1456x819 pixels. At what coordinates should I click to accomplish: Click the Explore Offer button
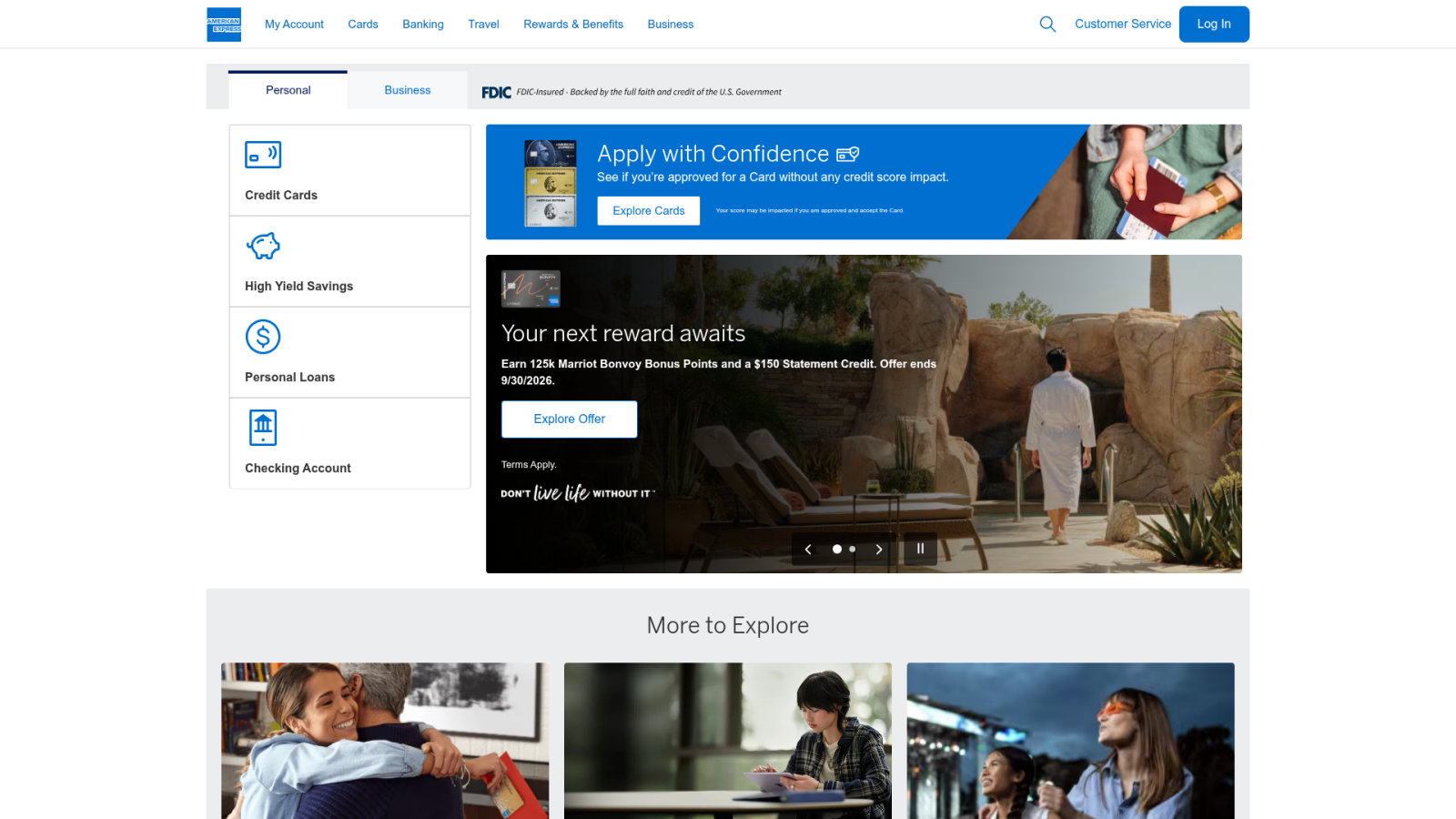click(570, 419)
